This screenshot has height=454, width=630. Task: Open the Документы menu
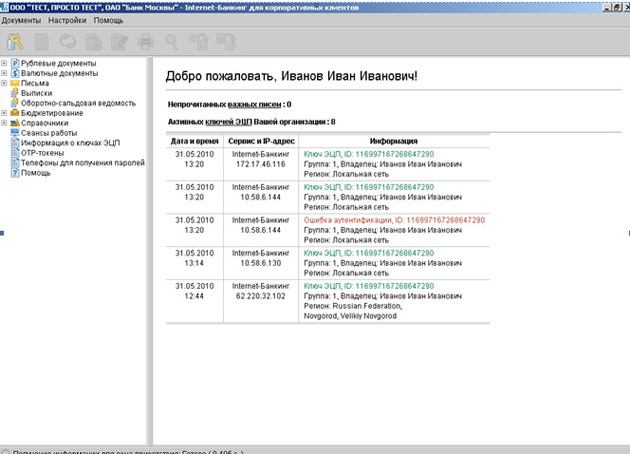(x=21, y=20)
